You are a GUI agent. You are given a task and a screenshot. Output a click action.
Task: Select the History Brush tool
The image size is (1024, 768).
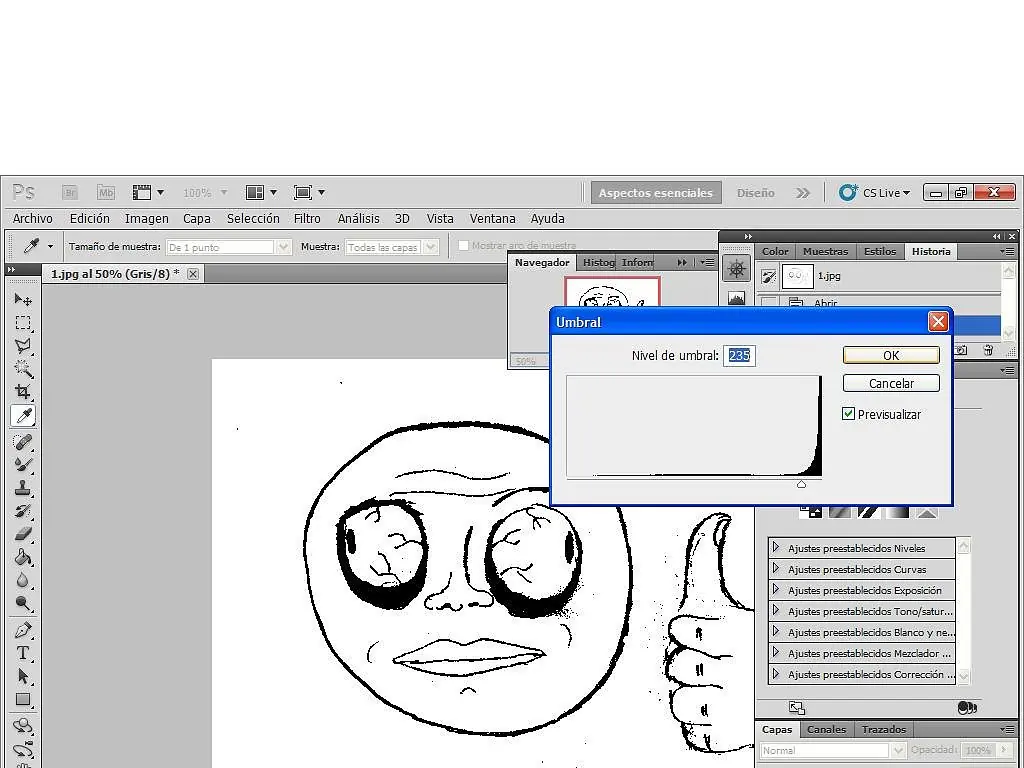pos(23,511)
